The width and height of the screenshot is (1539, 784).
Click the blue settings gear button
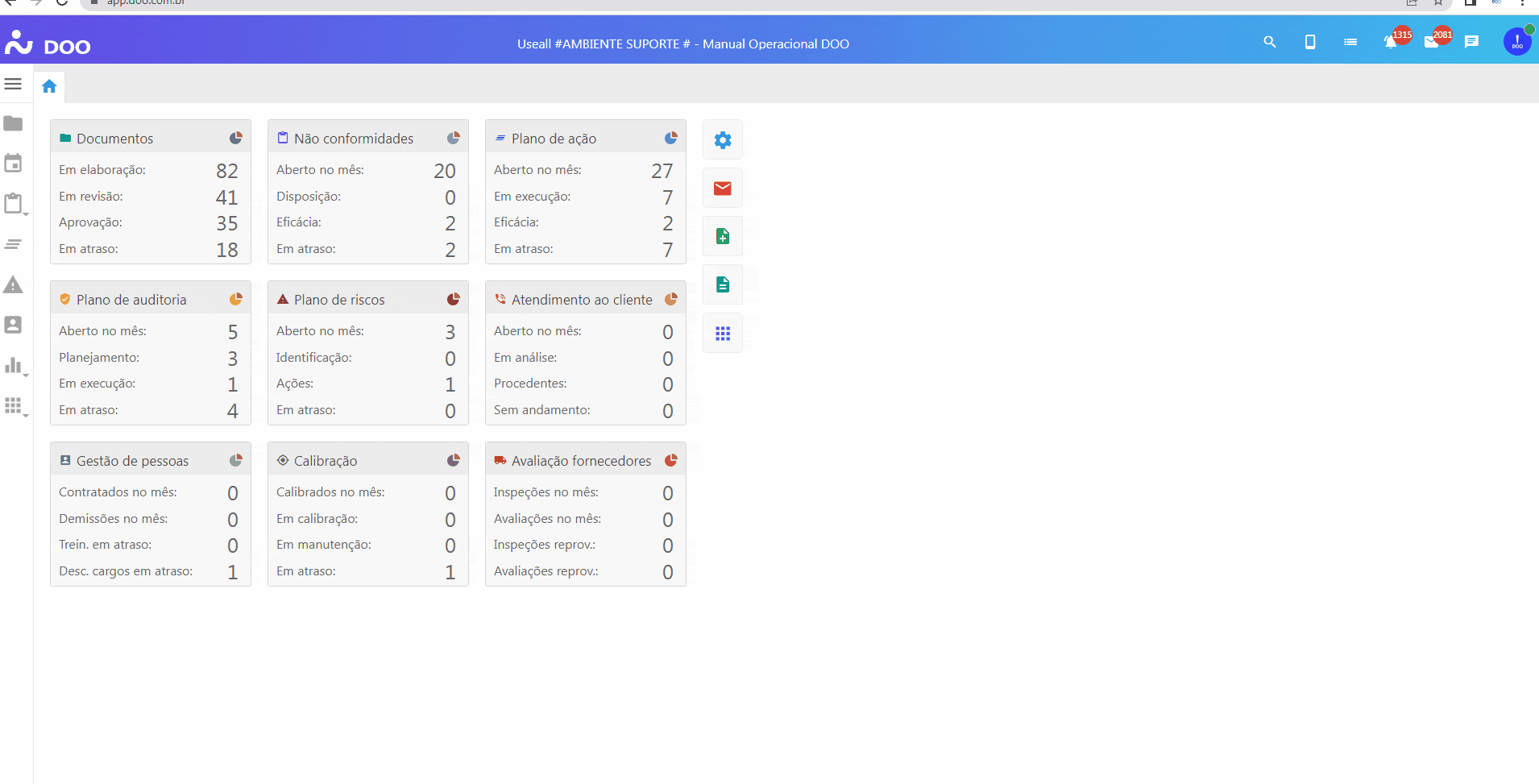coord(723,140)
